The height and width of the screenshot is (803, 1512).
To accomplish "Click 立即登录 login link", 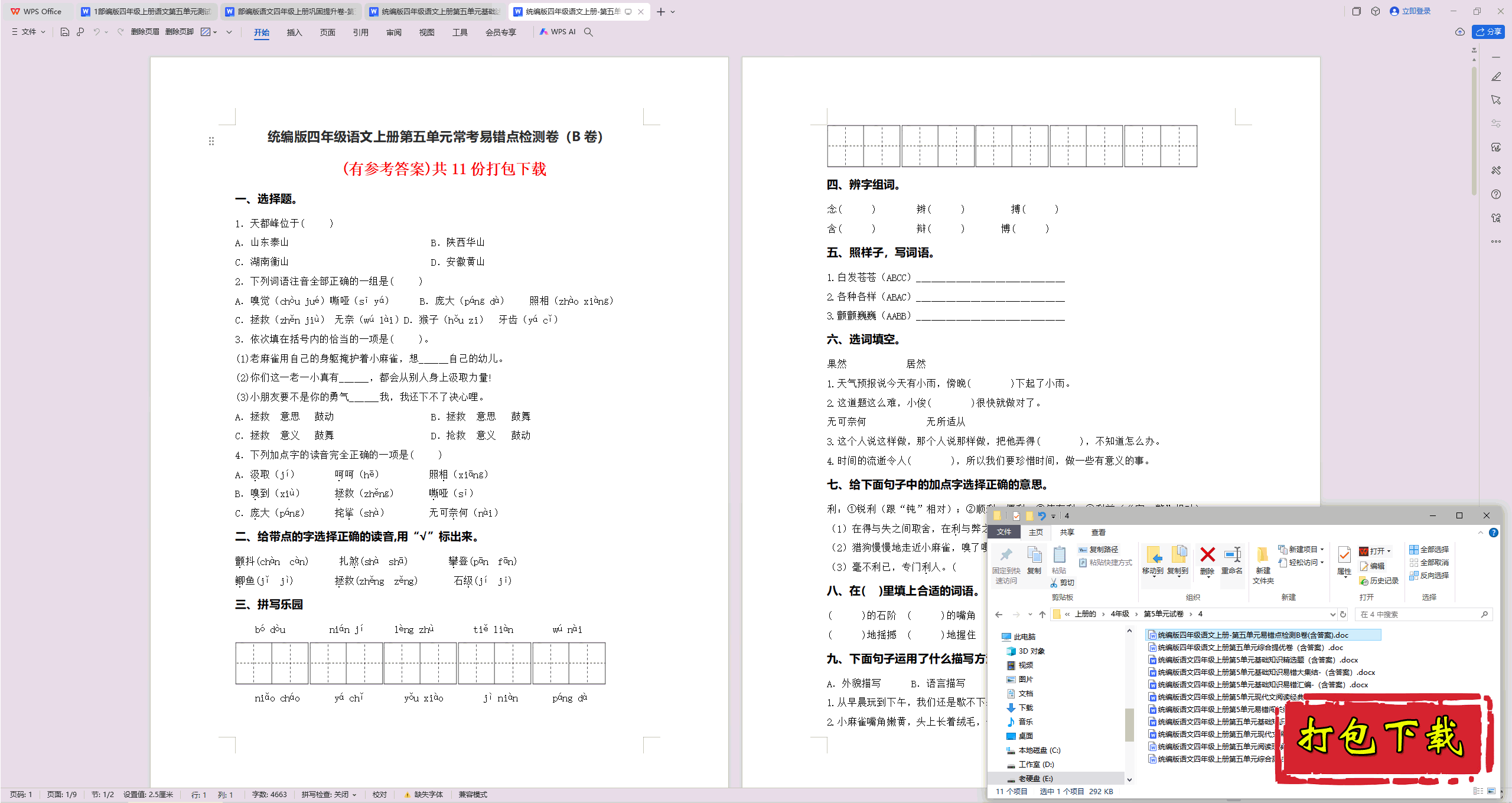I will (x=1410, y=11).
